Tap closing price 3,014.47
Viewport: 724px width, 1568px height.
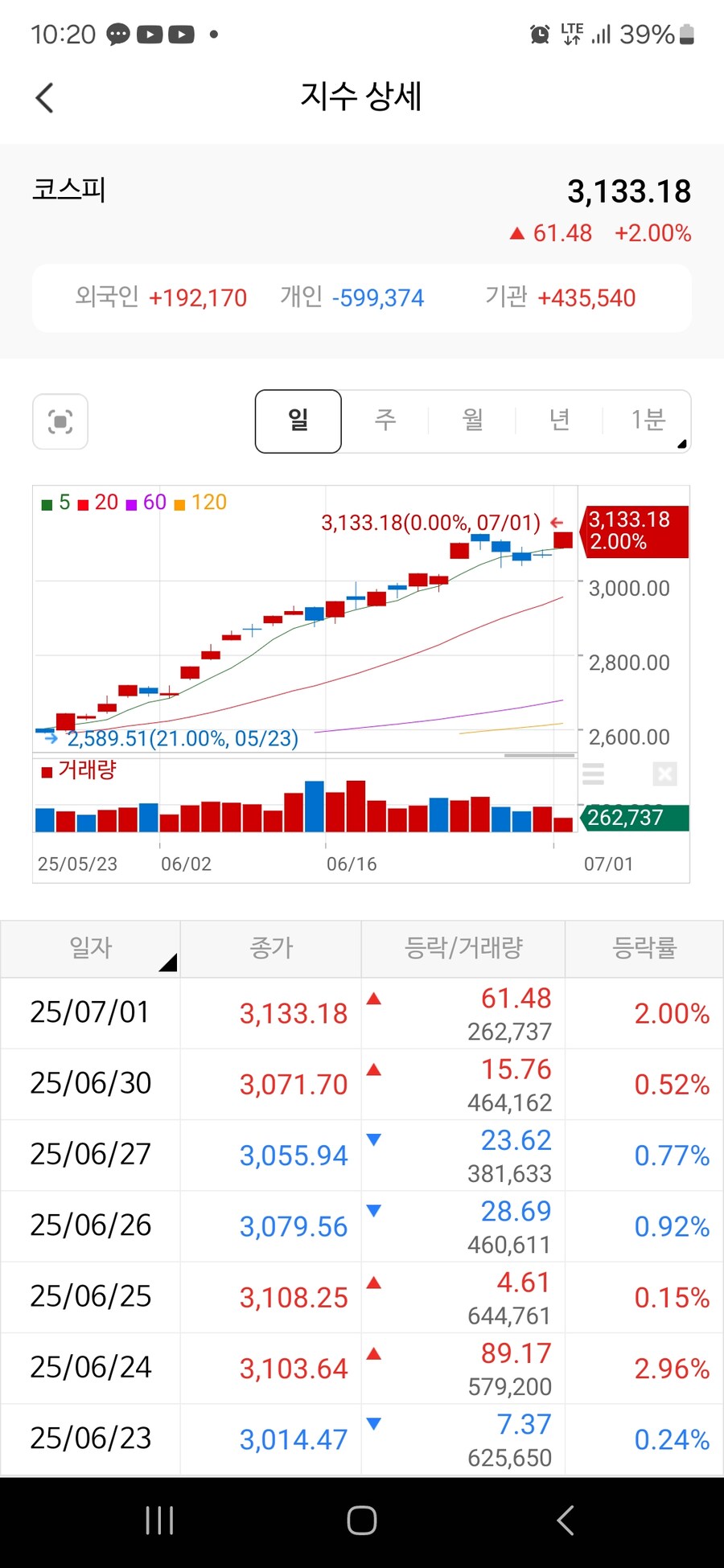coord(294,1439)
